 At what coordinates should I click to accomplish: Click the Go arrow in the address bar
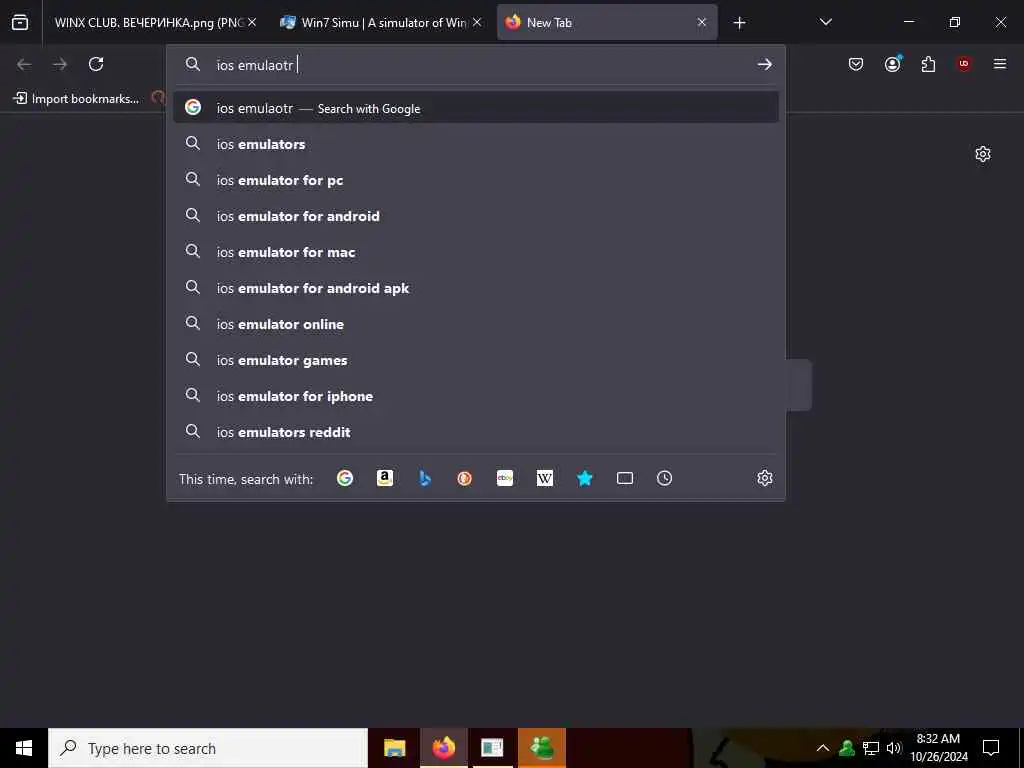click(x=764, y=64)
